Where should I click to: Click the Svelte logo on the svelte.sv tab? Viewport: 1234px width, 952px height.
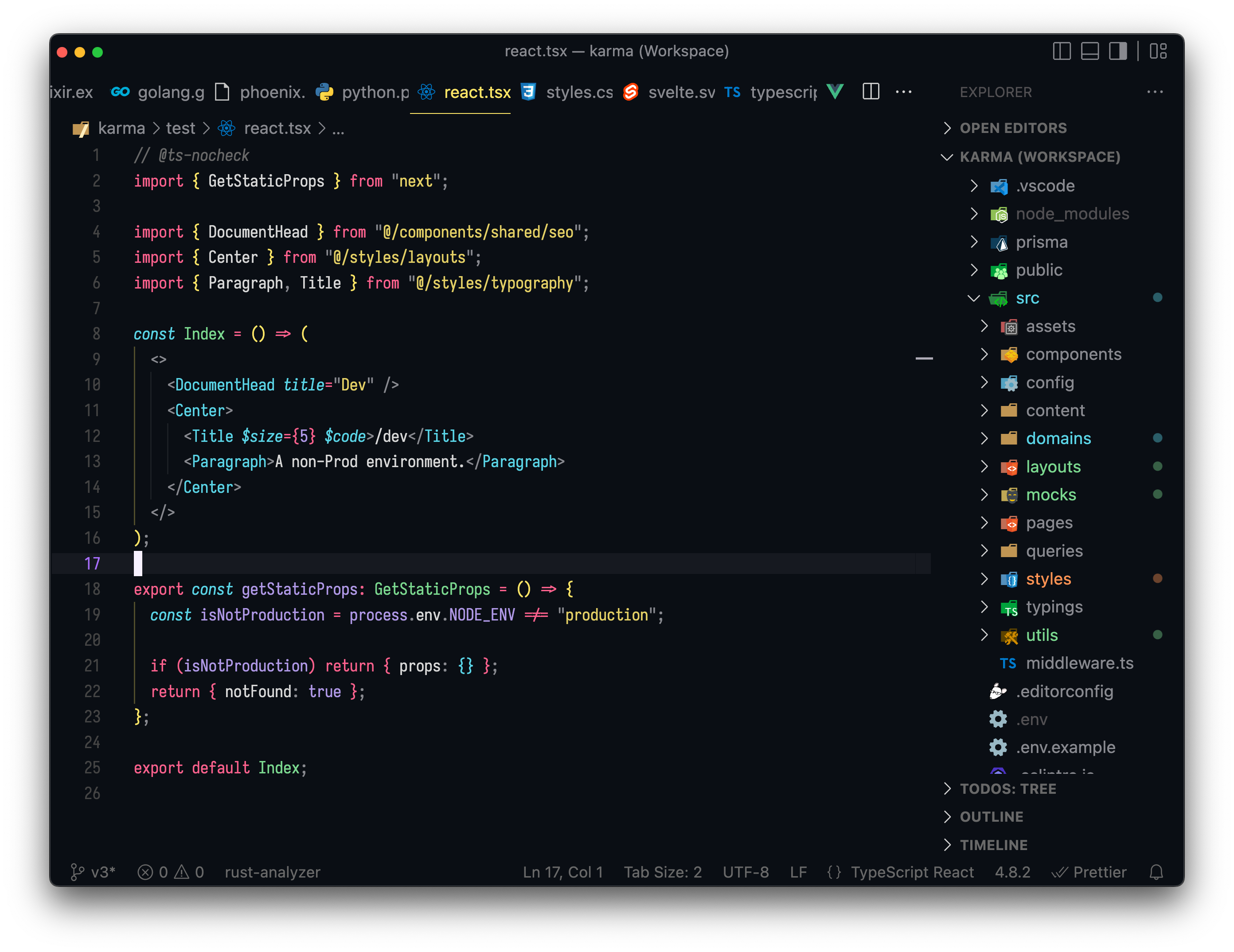[x=631, y=92]
